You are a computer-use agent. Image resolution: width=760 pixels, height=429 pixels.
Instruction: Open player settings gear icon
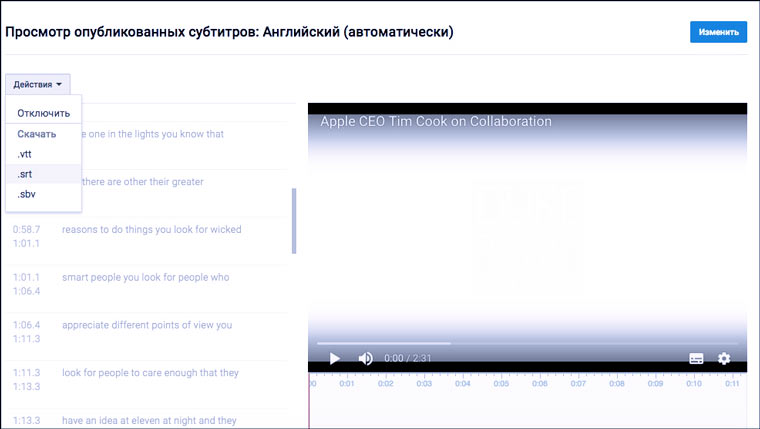click(724, 358)
